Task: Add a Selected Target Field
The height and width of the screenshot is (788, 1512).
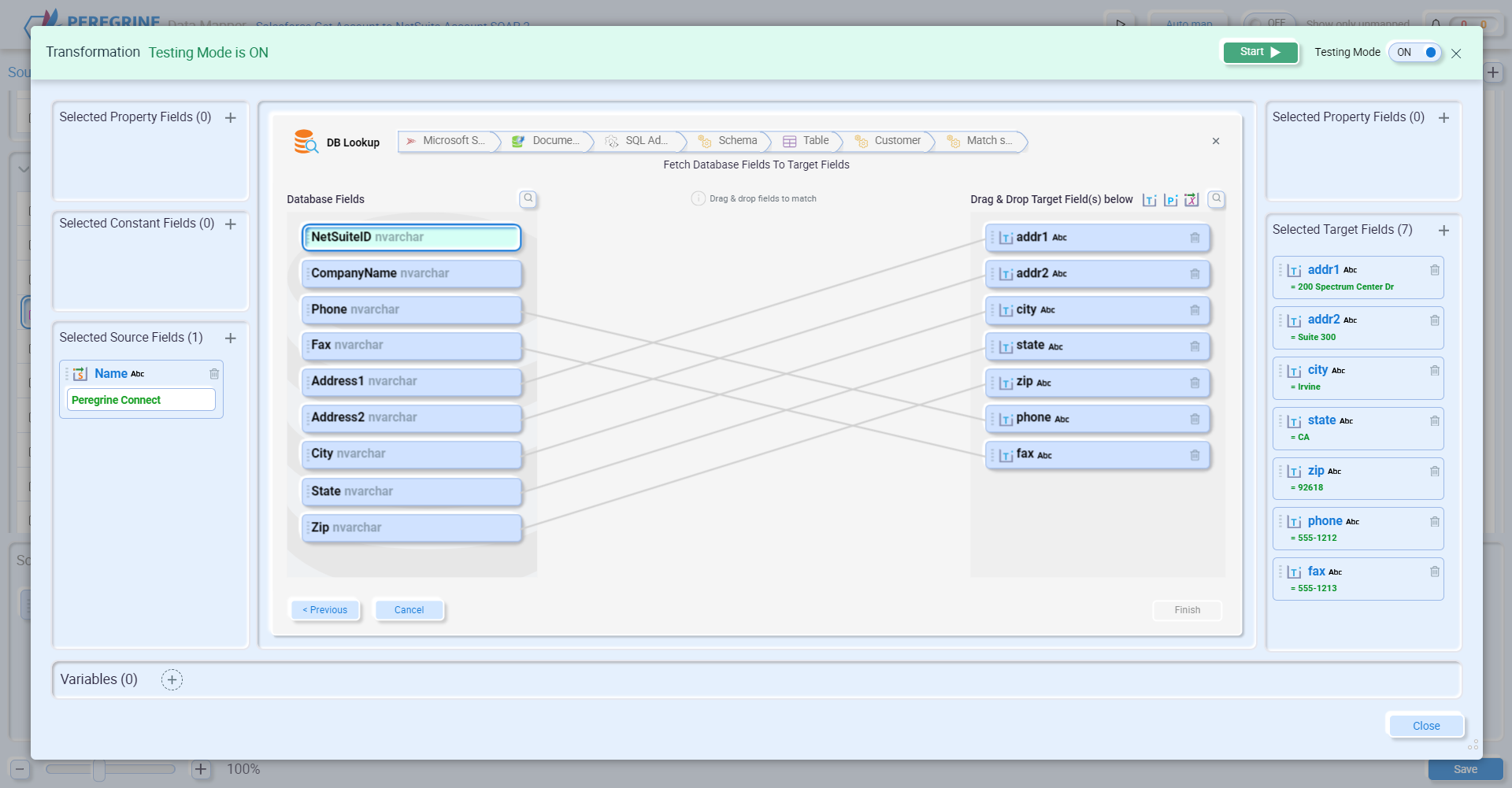Action: 1444,231
